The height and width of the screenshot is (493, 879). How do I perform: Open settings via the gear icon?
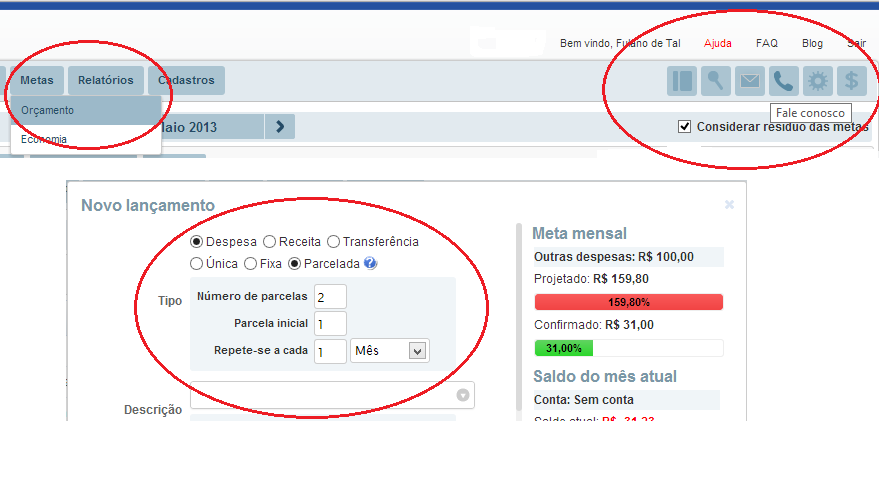[818, 81]
